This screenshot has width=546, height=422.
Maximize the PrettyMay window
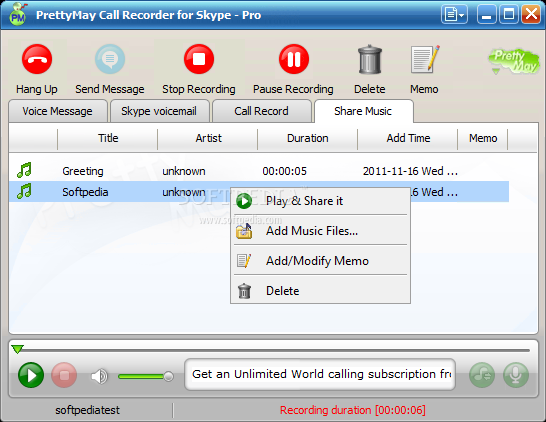click(509, 15)
